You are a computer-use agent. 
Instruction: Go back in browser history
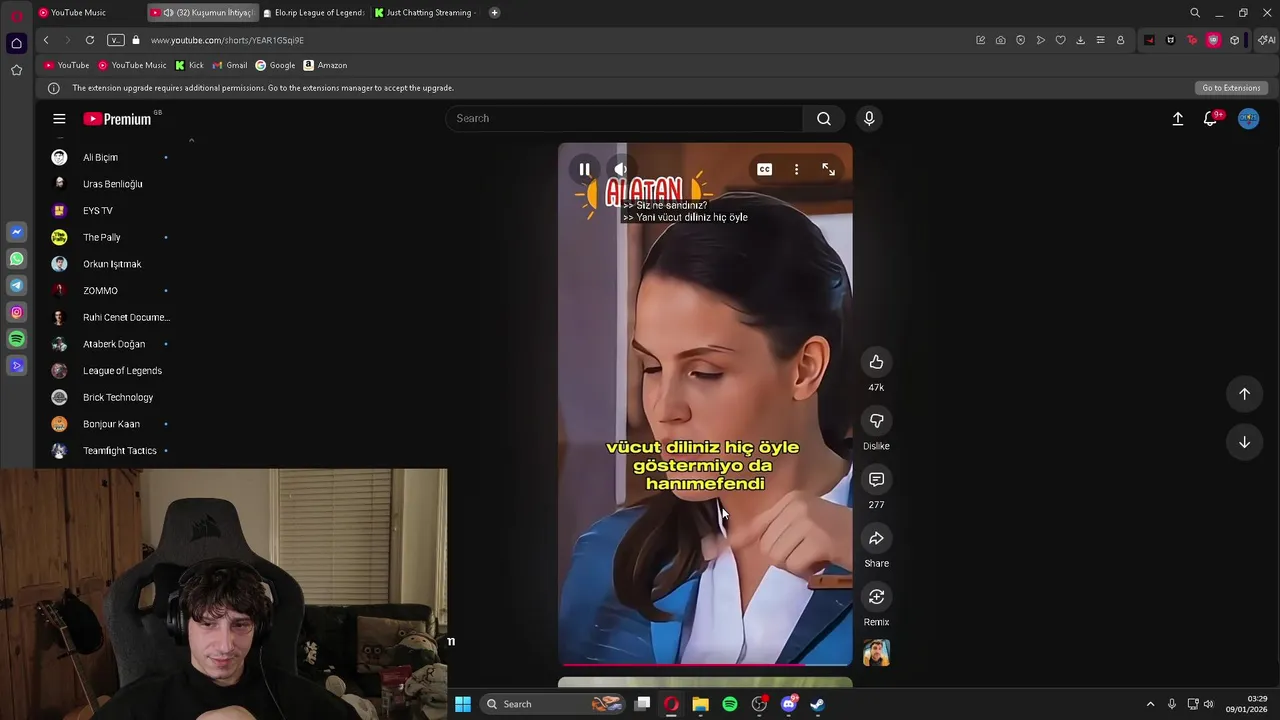46,40
